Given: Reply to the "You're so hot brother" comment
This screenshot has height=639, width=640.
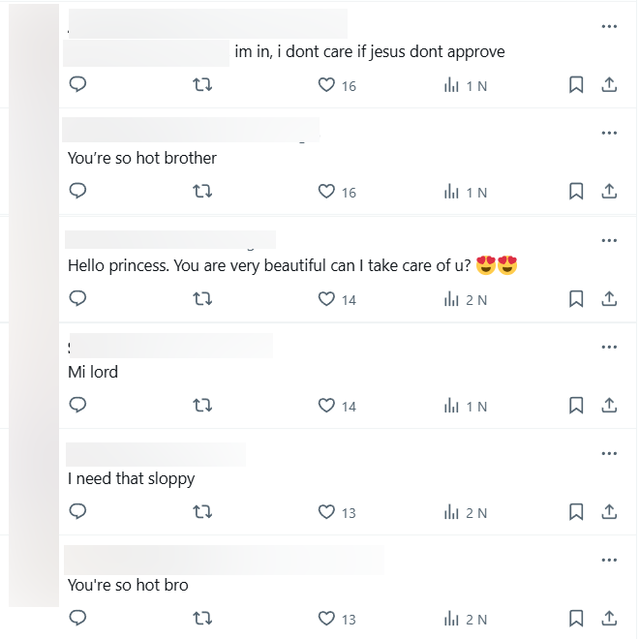Looking at the screenshot, I should point(78,191).
